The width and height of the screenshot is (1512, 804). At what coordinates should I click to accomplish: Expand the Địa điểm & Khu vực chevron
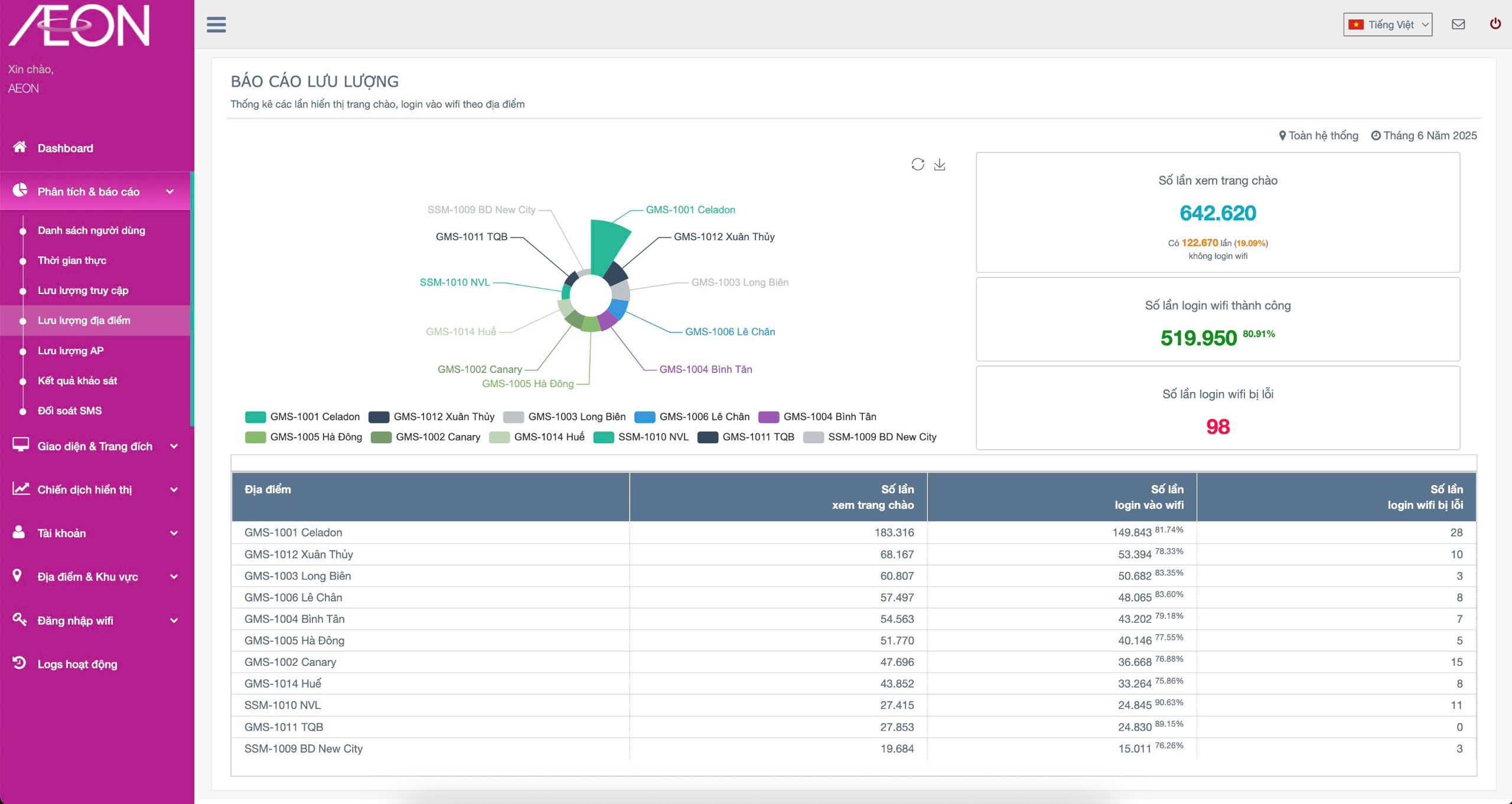174,577
